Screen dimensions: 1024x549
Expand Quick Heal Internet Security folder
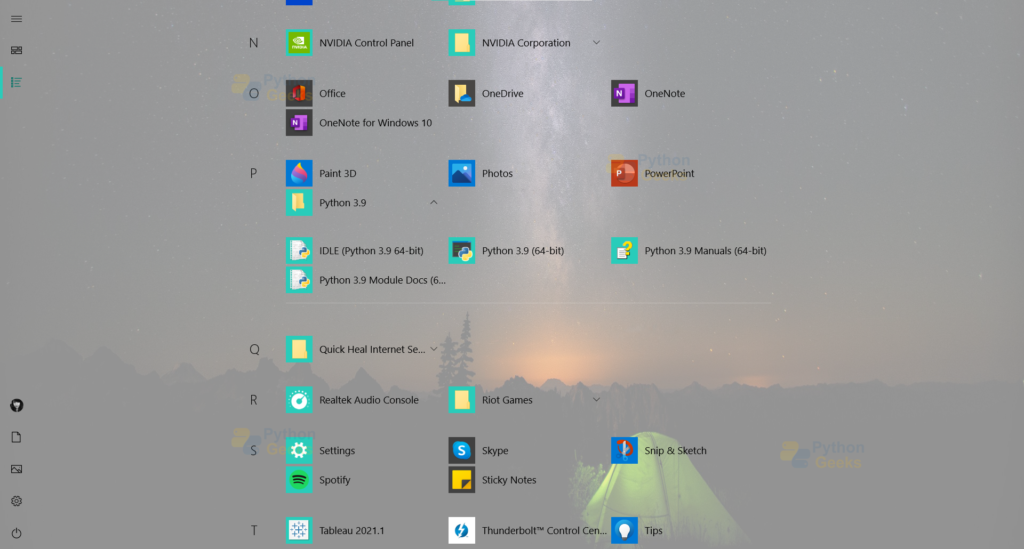pyautogui.click(x=433, y=350)
